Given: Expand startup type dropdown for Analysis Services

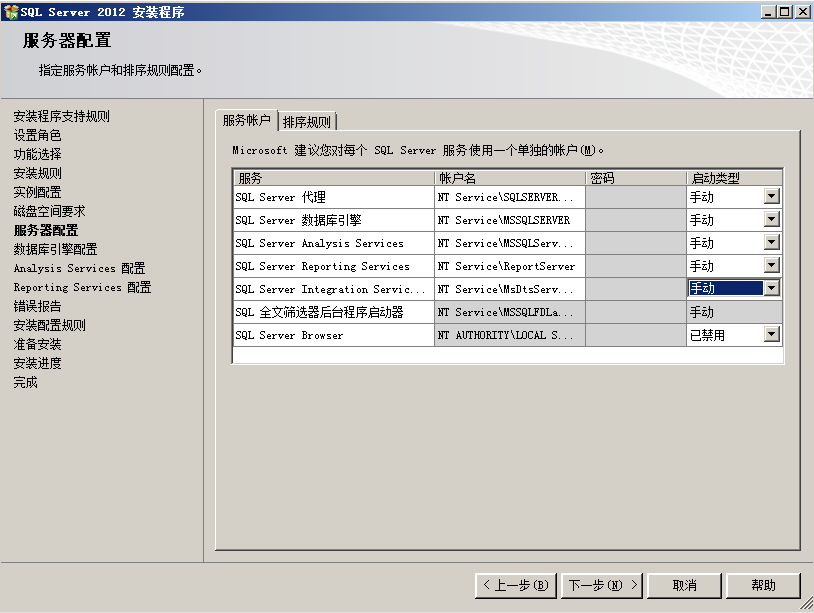Looking at the screenshot, I should click(x=771, y=242).
